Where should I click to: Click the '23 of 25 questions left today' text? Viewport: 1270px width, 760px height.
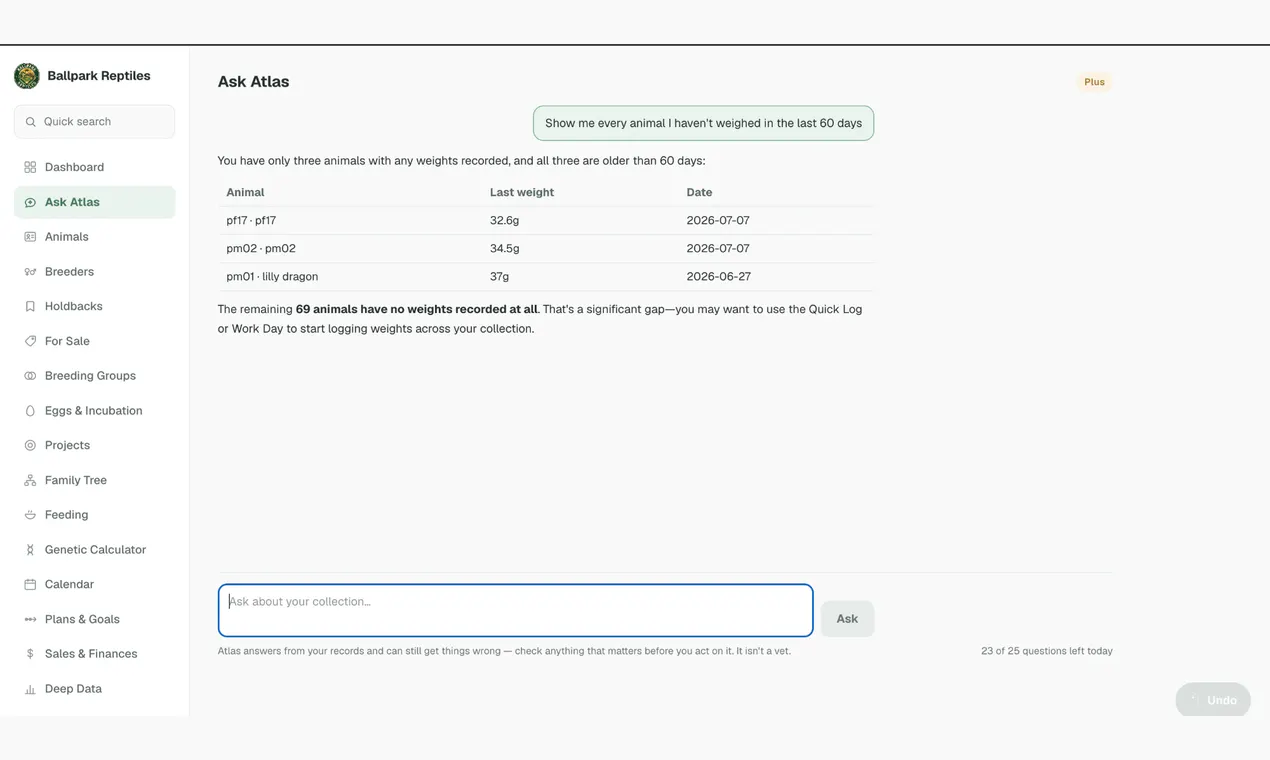[1047, 651]
